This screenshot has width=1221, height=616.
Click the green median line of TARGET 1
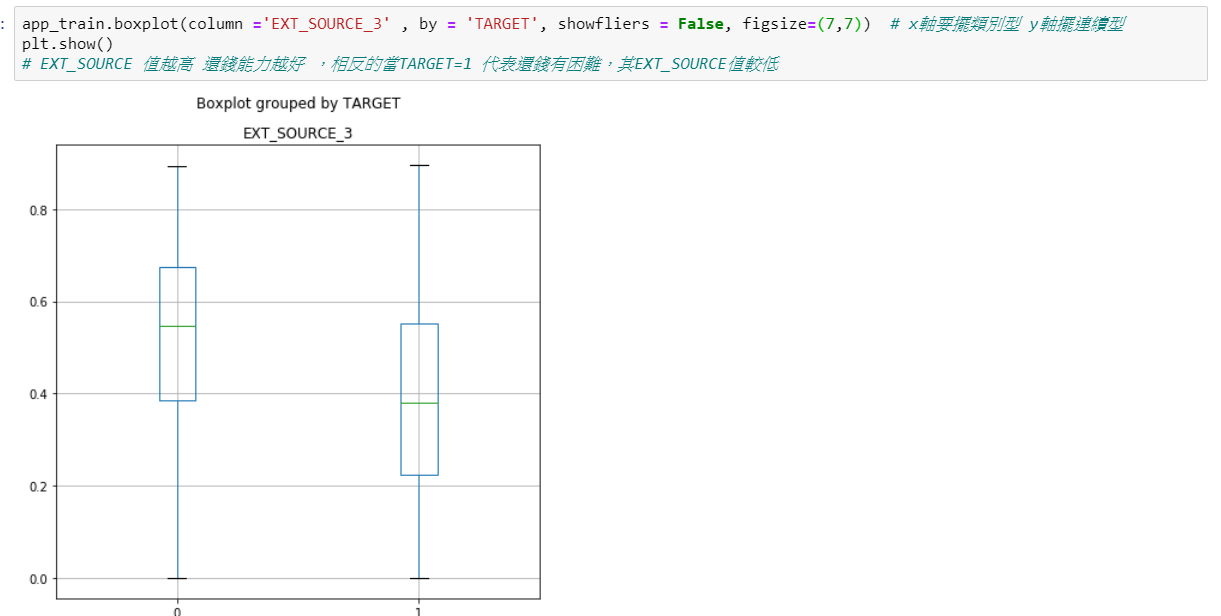click(x=419, y=403)
